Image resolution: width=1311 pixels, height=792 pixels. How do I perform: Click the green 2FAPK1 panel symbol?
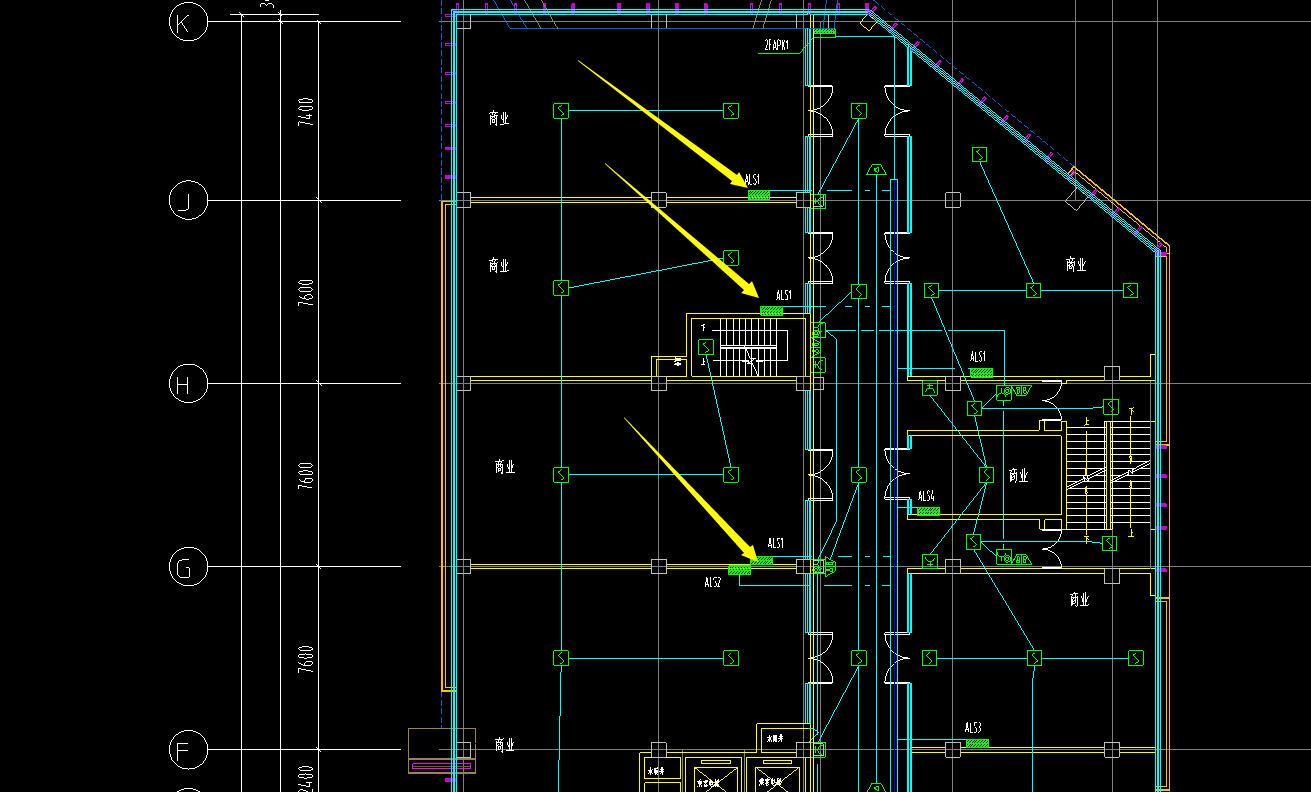(824, 32)
